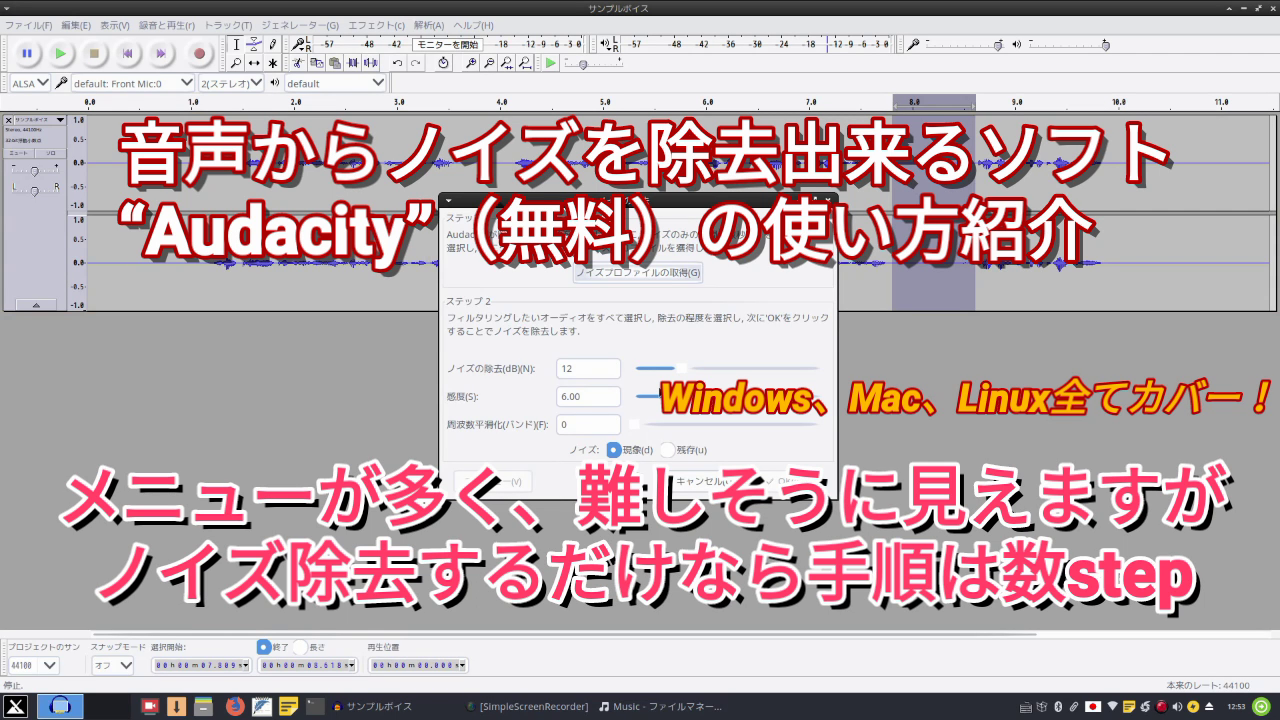Open the サンプルボイス track name dropdown
This screenshot has width=1280, height=720.
(x=40, y=120)
